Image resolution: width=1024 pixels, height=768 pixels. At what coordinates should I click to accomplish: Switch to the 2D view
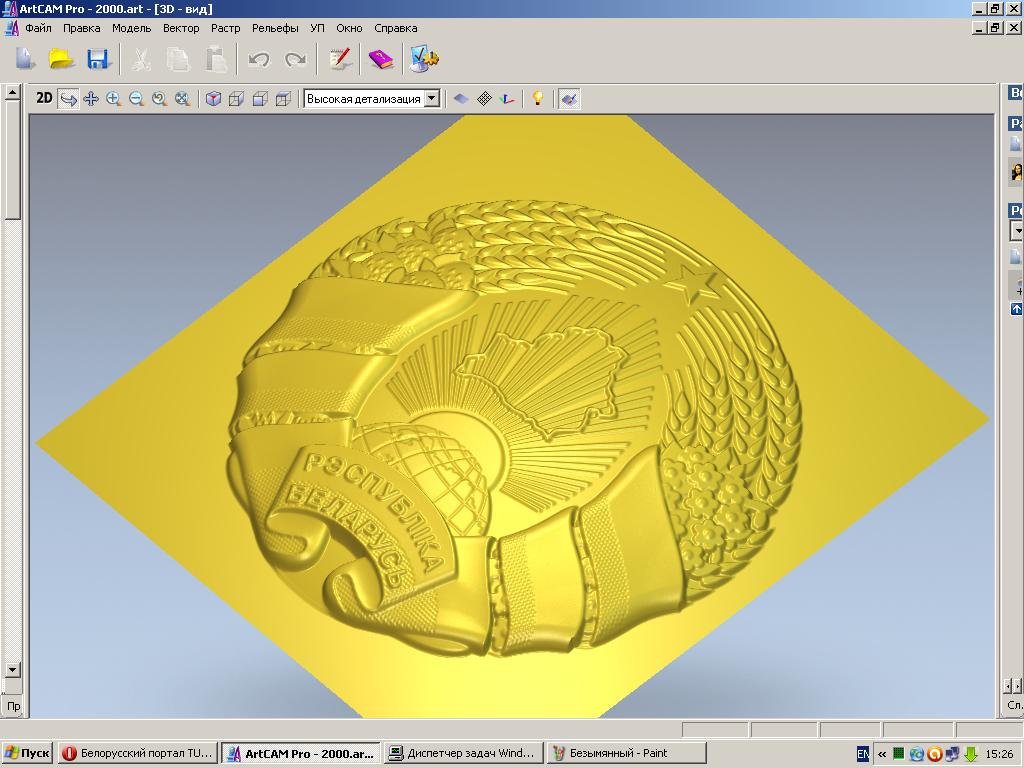tap(44, 98)
